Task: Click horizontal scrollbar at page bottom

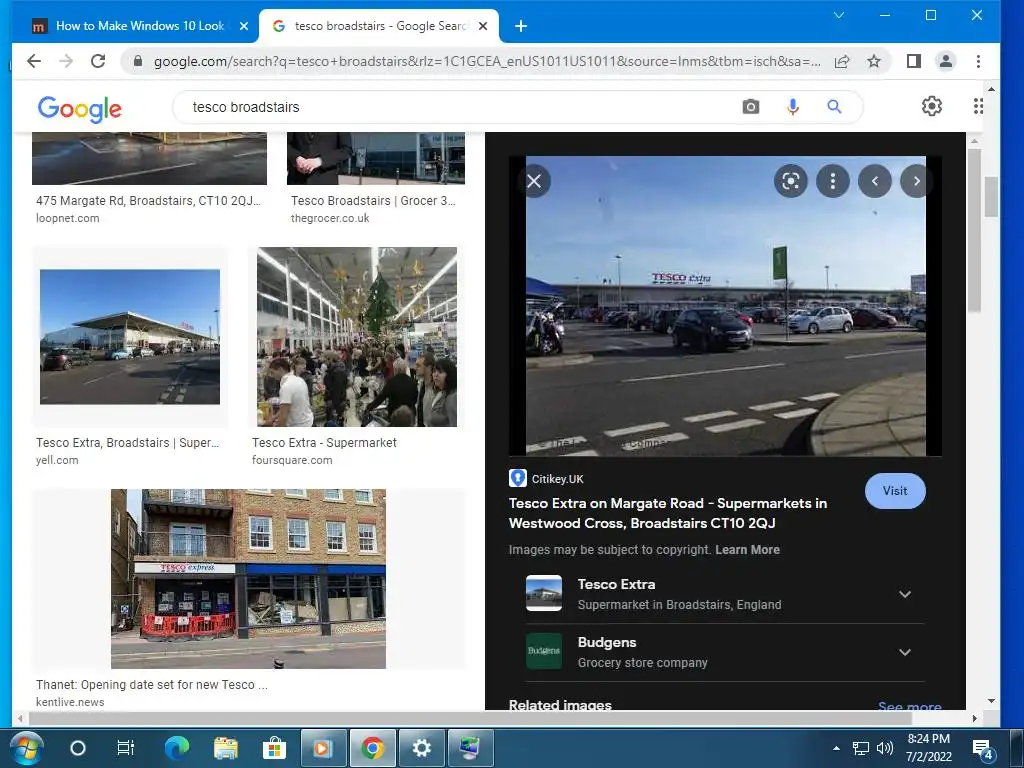Action: (470, 718)
